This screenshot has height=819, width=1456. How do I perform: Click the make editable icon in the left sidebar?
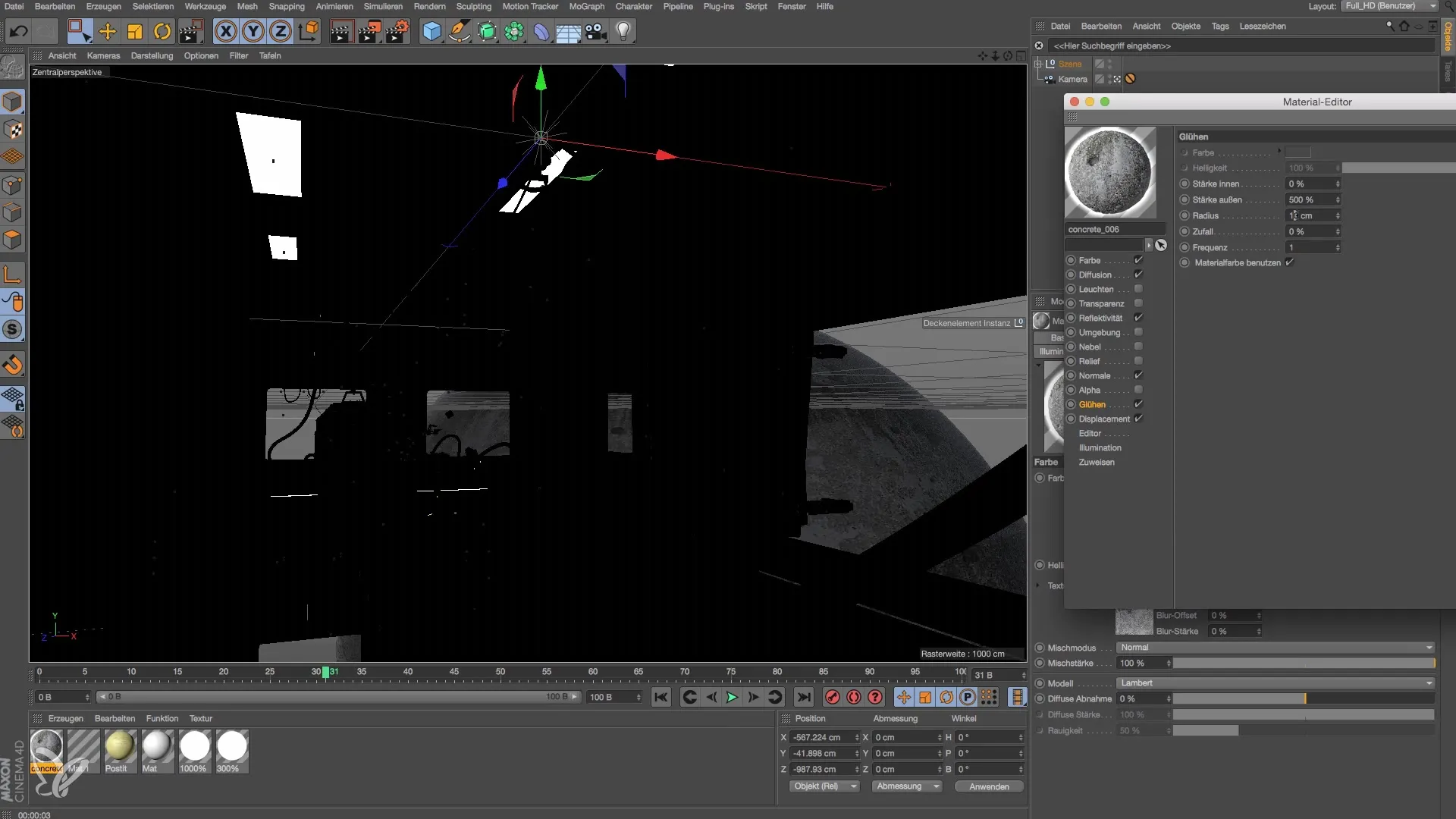tap(12, 67)
